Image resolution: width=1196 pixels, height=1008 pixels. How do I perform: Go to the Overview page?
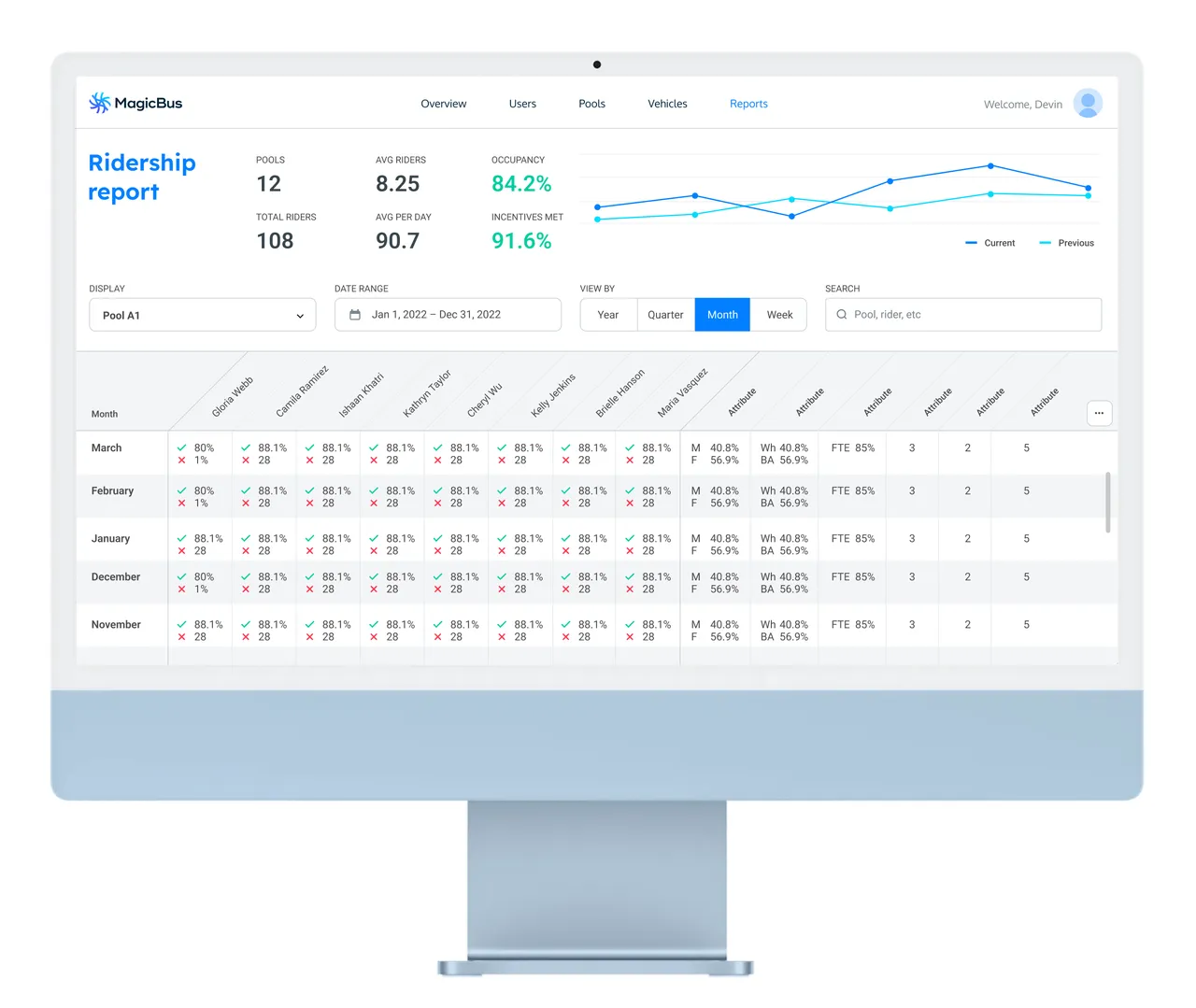444,104
